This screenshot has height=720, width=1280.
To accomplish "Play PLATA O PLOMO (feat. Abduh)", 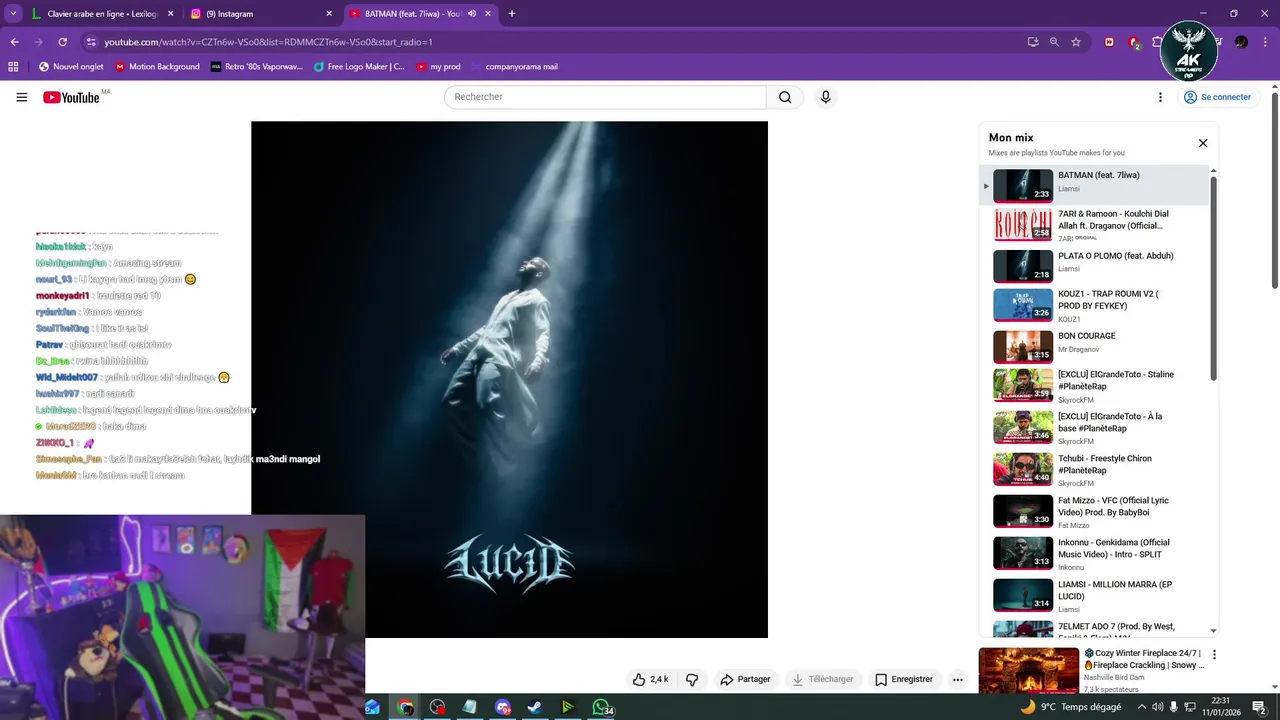I will pyautogui.click(x=1094, y=266).
